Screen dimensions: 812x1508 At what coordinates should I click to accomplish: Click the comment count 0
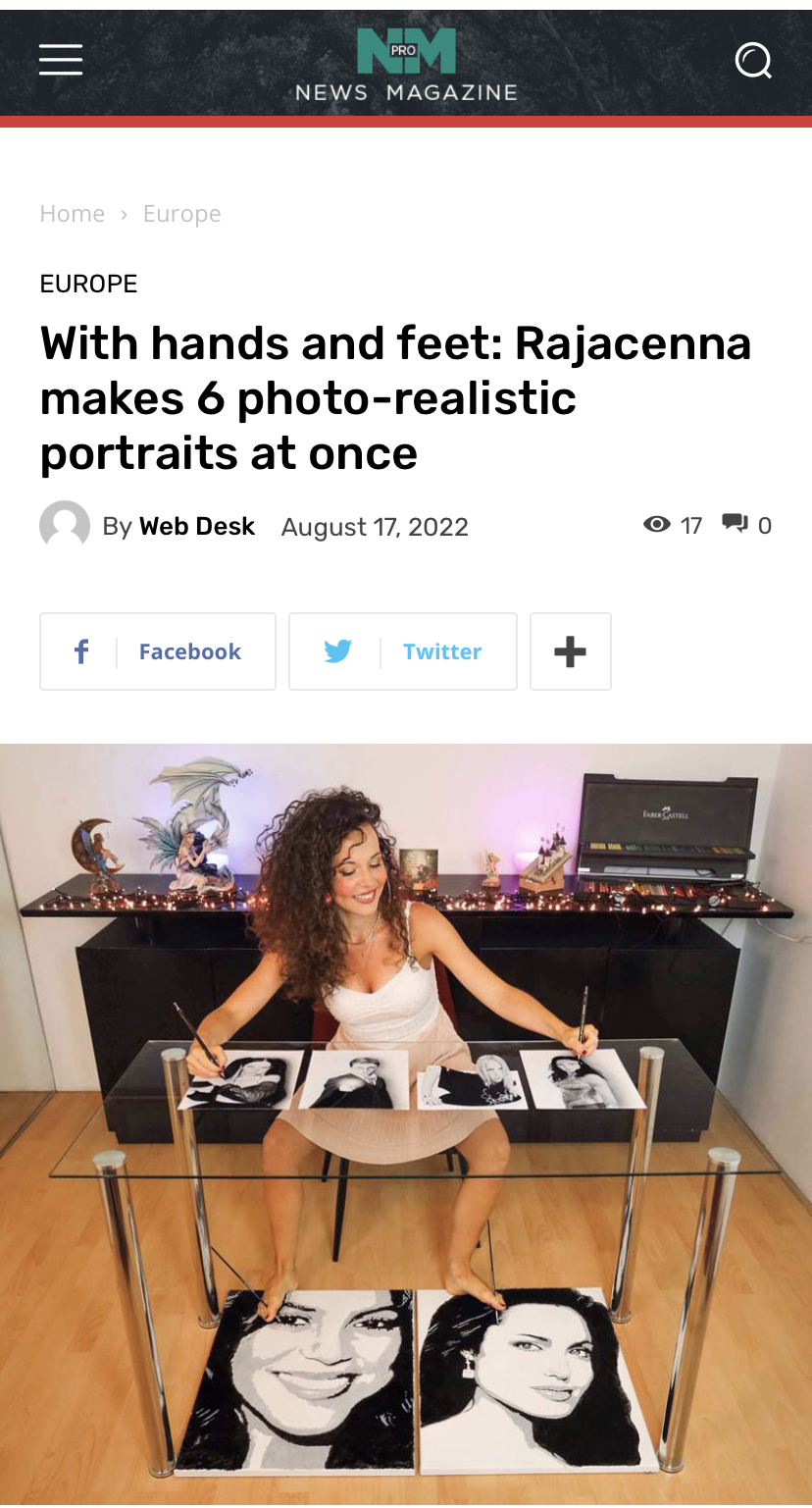click(765, 526)
